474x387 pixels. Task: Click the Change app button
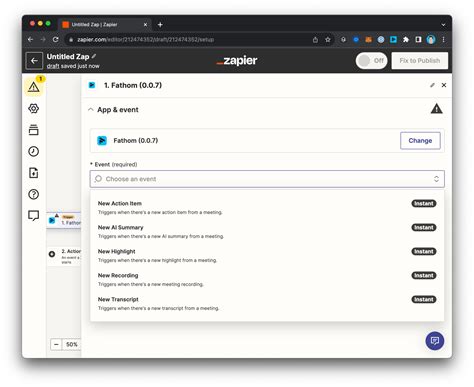[420, 141]
